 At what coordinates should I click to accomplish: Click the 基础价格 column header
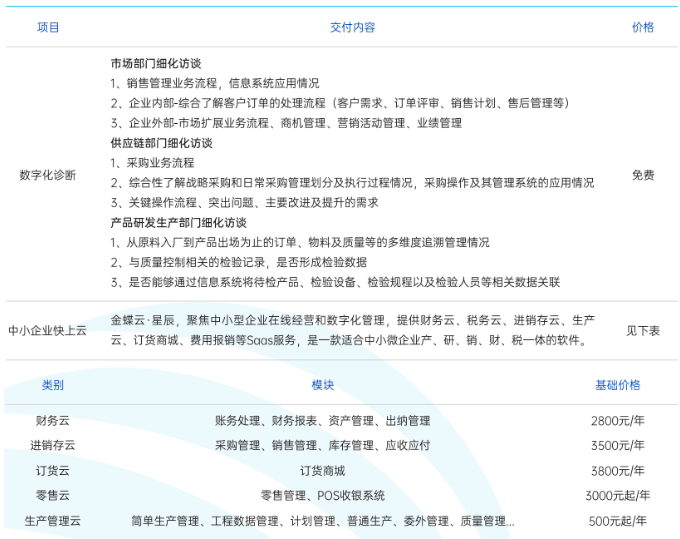tap(618, 385)
